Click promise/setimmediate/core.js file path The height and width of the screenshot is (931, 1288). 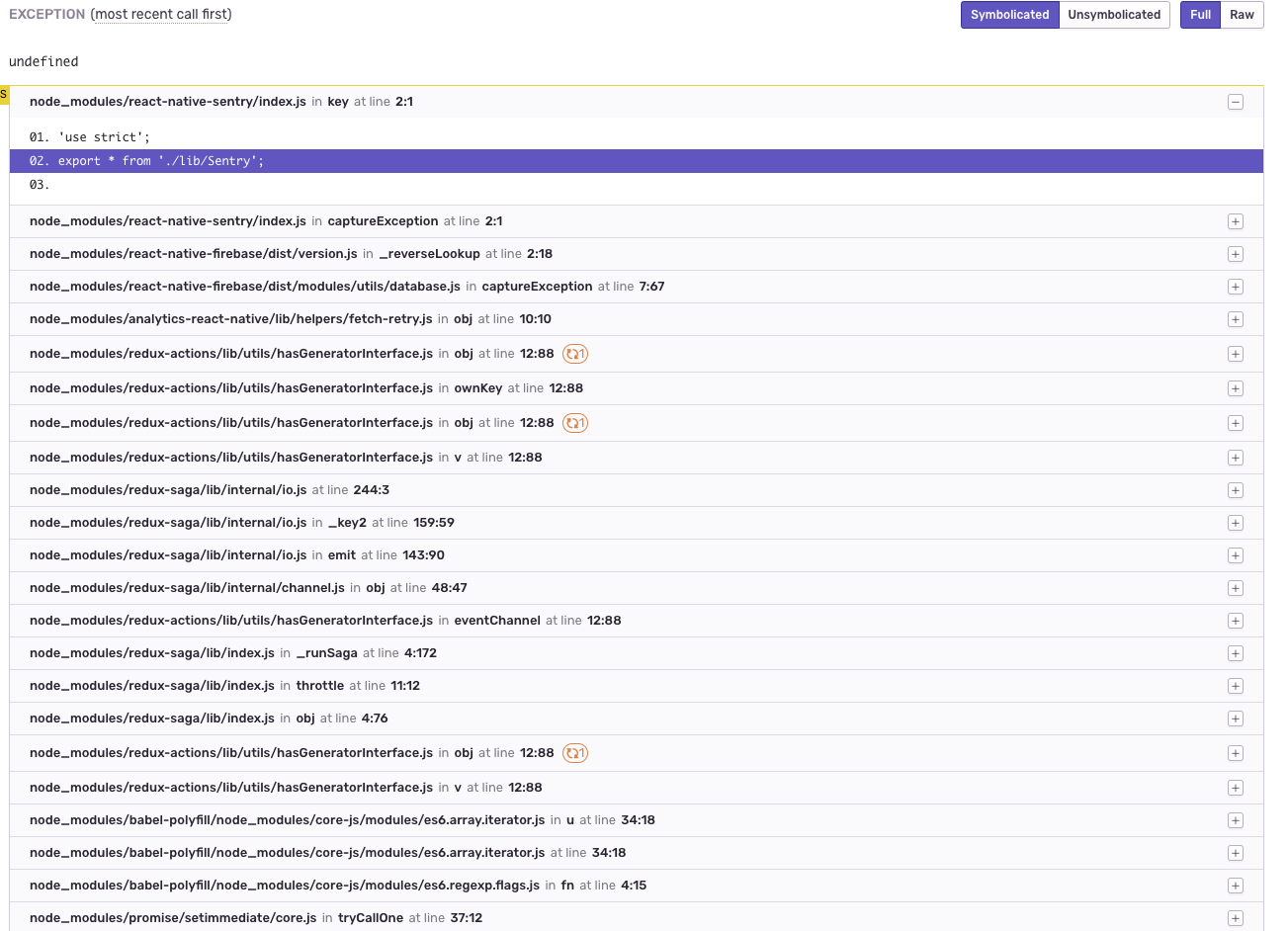point(173,918)
